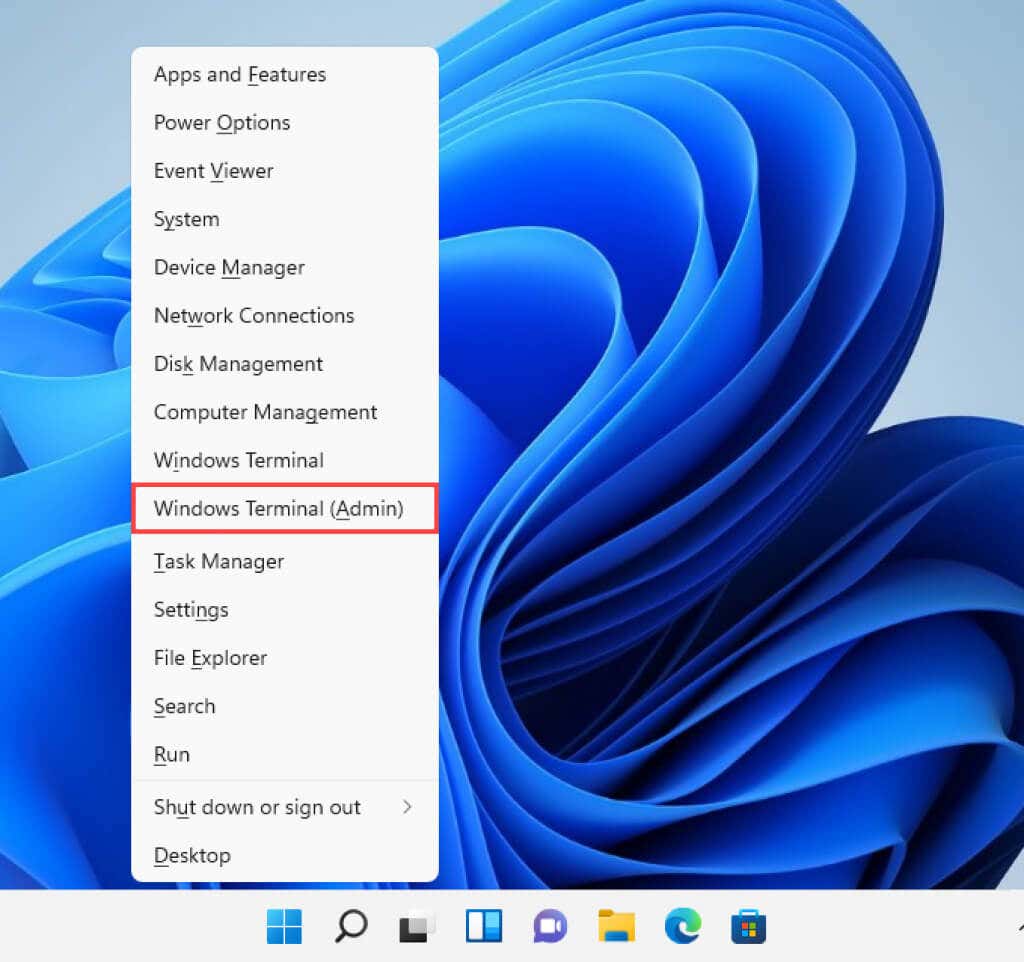The width and height of the screenshot is (1024, 962).
Task: Launch Teams Chat from taskbar
Action: pyautogui.click(x=550, y=926)
